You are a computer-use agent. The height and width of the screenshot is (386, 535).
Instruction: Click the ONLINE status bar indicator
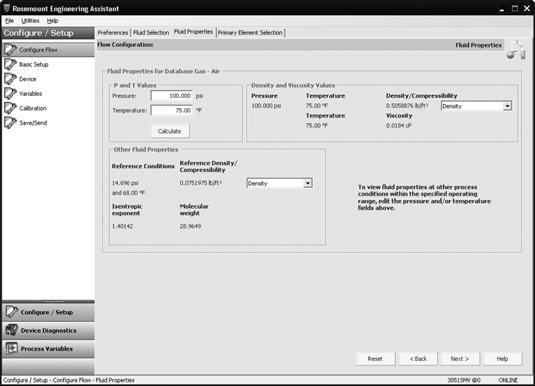point(508,380)
